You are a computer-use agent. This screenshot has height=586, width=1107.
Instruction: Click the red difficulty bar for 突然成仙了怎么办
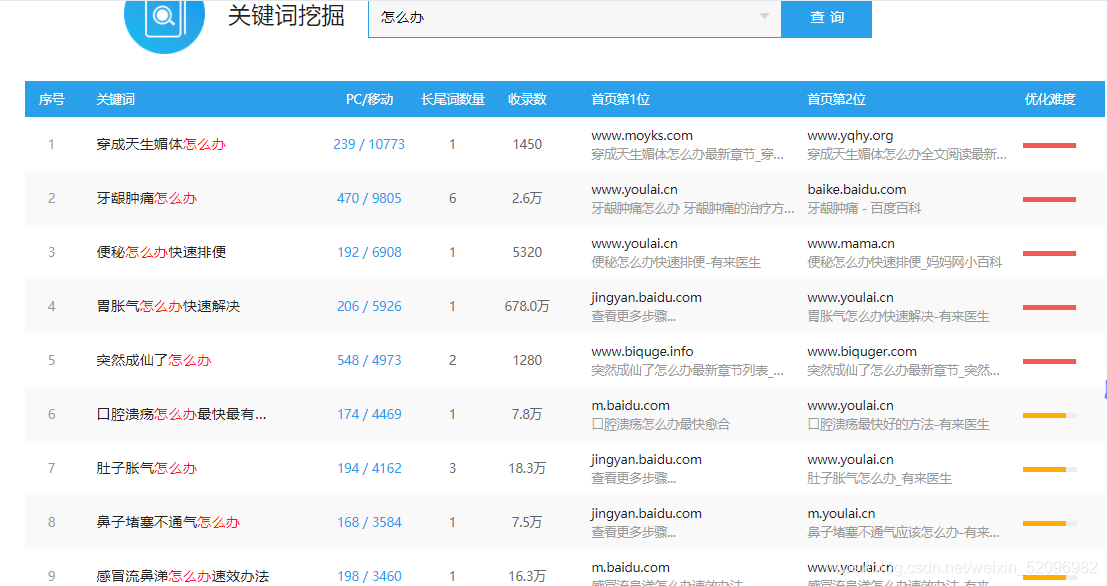click(x=1049, y=361)
